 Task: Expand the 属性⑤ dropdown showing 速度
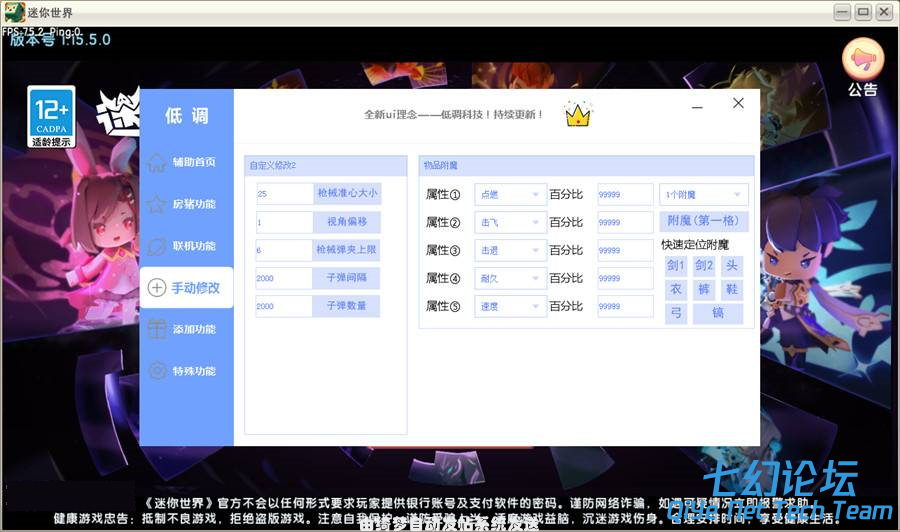coord(510,306)
